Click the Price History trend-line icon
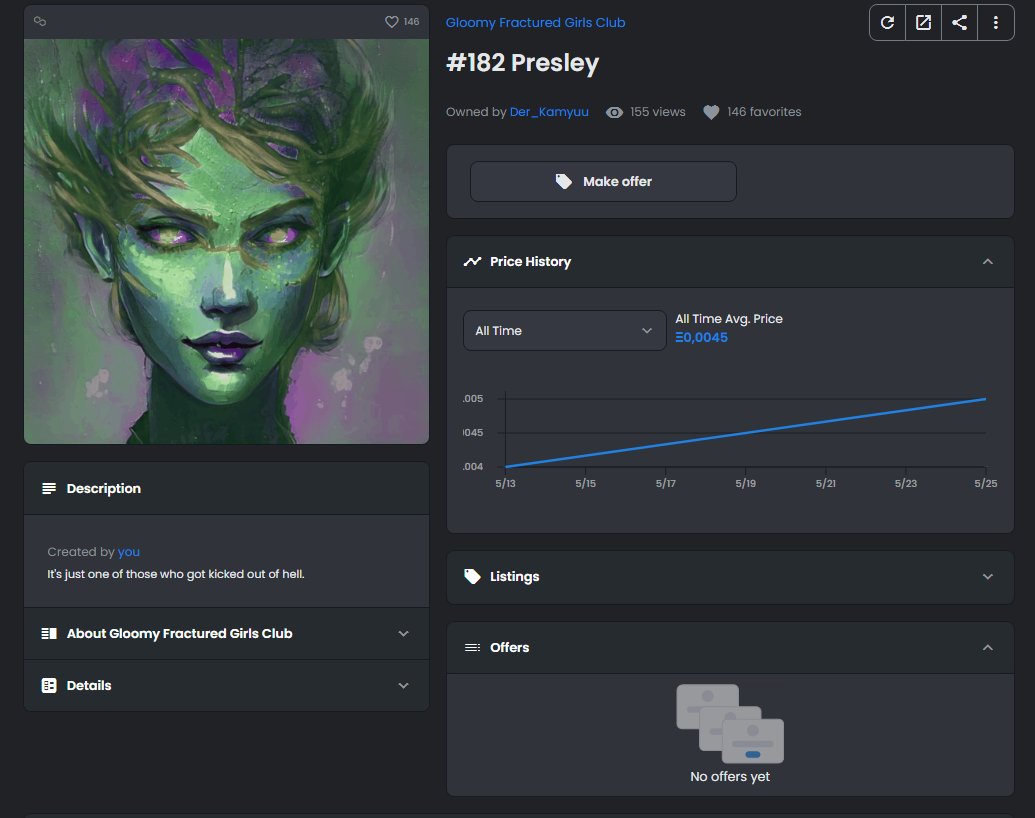 [x=472, y=261]
